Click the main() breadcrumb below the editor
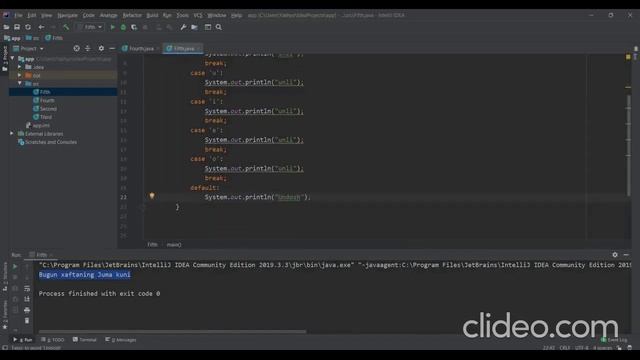This screenshot has height=360, width=640. point(174,244)
